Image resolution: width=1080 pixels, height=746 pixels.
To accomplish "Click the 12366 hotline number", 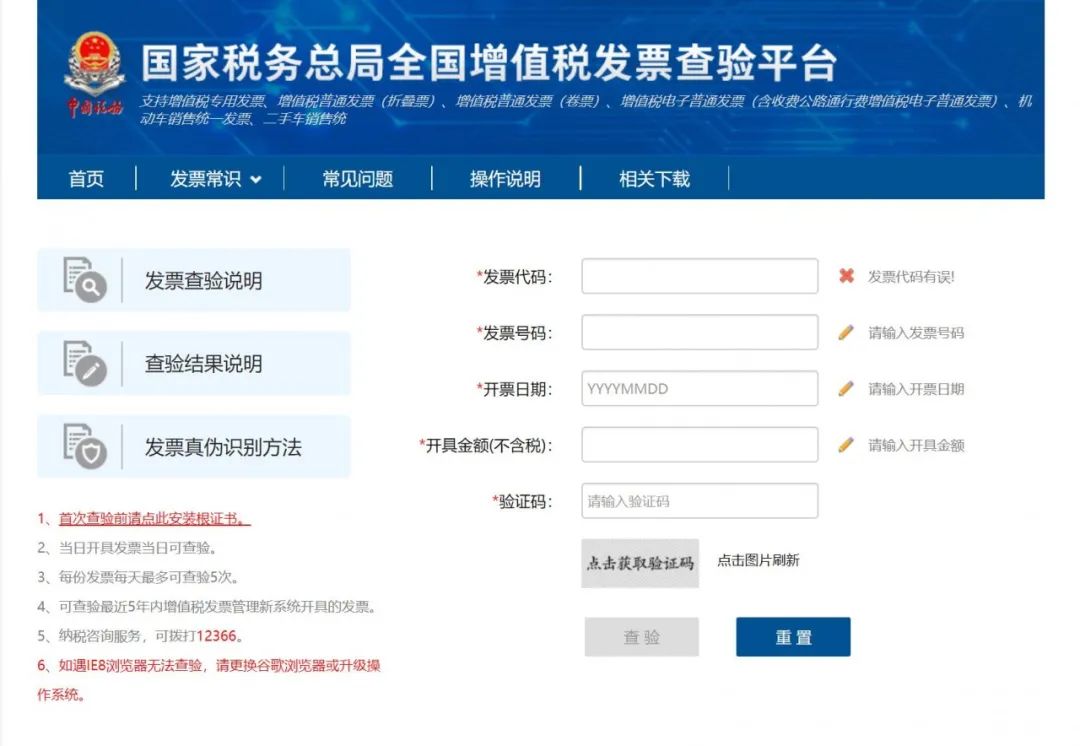I will 216,636.
